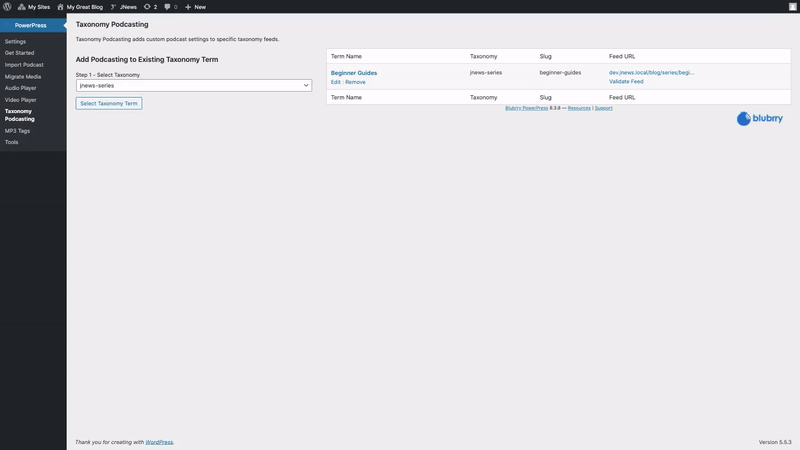Open the Support link in footer
This screenshot has width=800, height=450.
pyautogui.click(x=604, y=108)
